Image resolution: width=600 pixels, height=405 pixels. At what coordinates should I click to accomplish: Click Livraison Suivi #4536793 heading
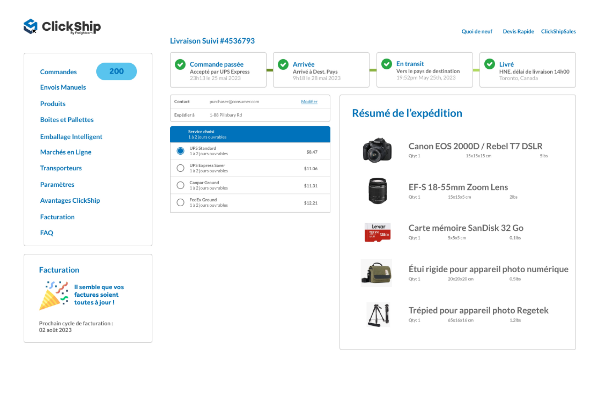[212, 41]
